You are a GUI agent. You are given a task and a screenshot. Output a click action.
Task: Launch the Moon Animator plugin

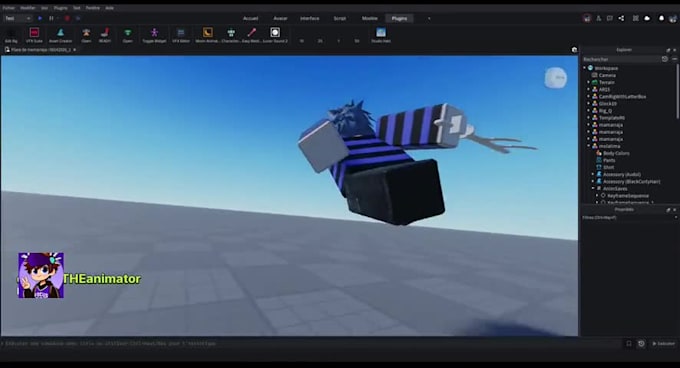[x=207, y=35]
